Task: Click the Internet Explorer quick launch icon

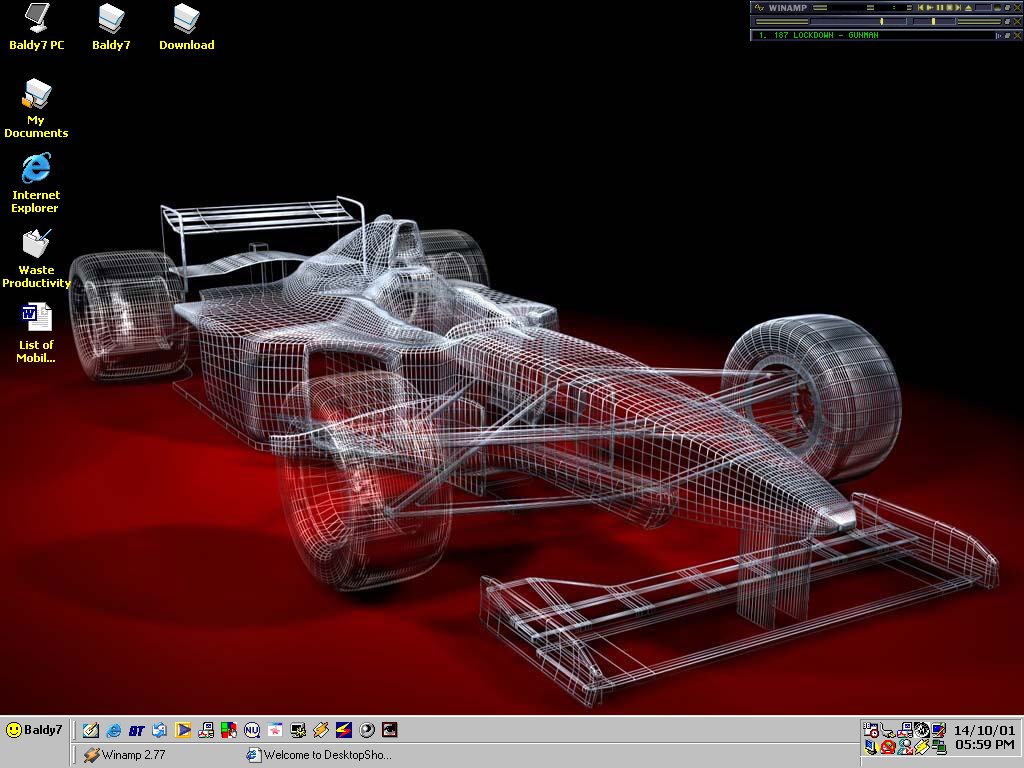Action: click(114, 730)
